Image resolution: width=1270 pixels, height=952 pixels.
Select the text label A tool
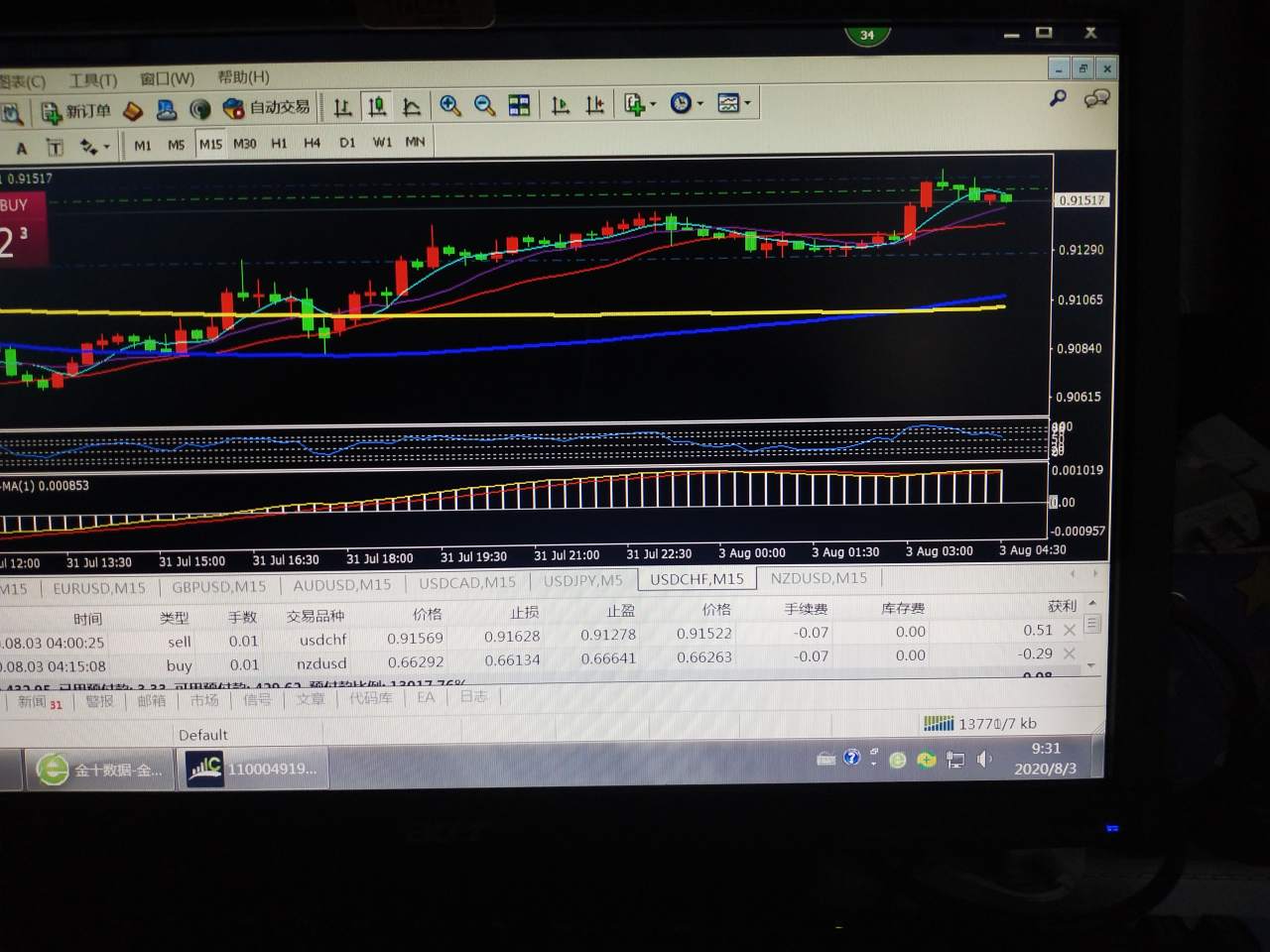tap(22, 149)
